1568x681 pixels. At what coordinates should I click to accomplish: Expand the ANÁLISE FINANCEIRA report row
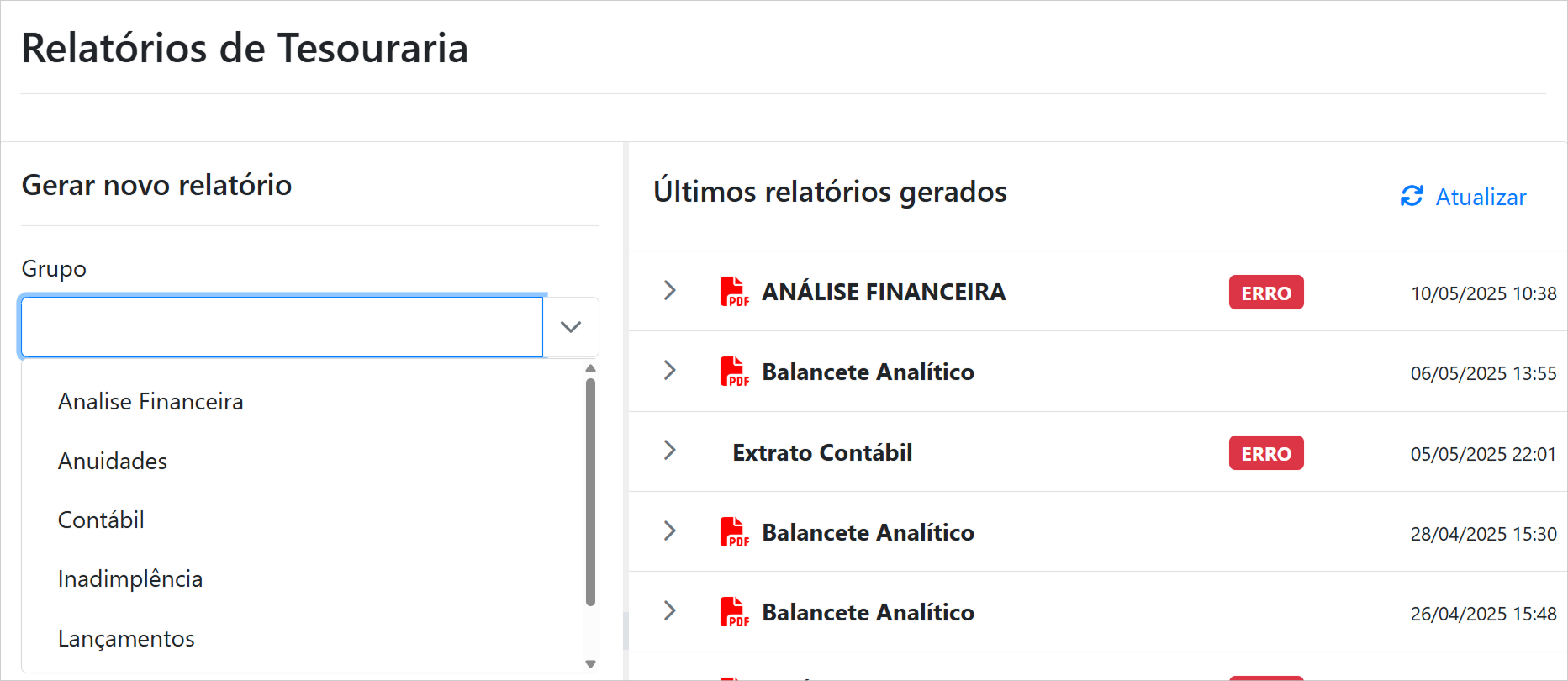[x=670, y=291]
